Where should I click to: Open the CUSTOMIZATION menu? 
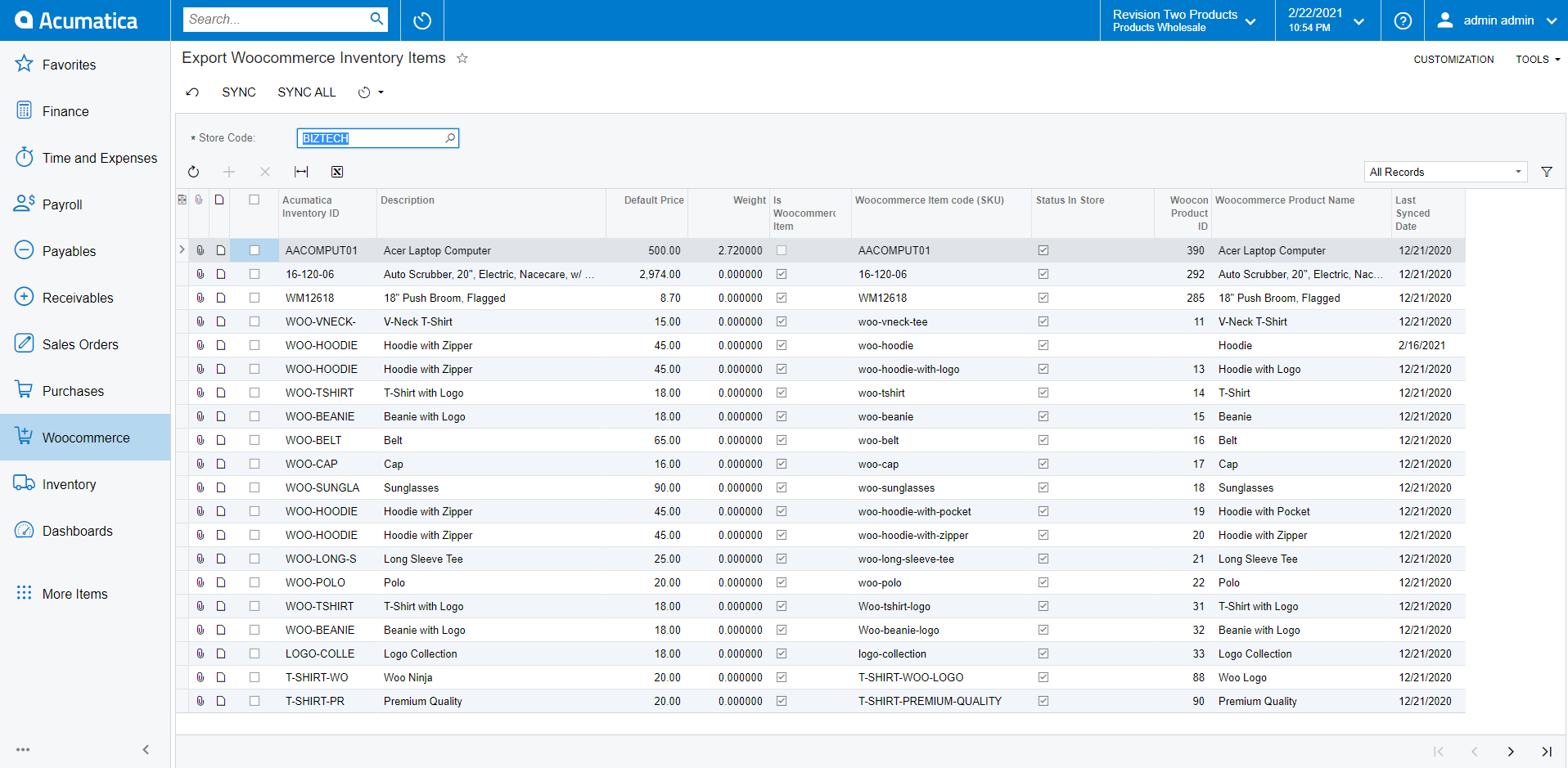[1453, 60]
